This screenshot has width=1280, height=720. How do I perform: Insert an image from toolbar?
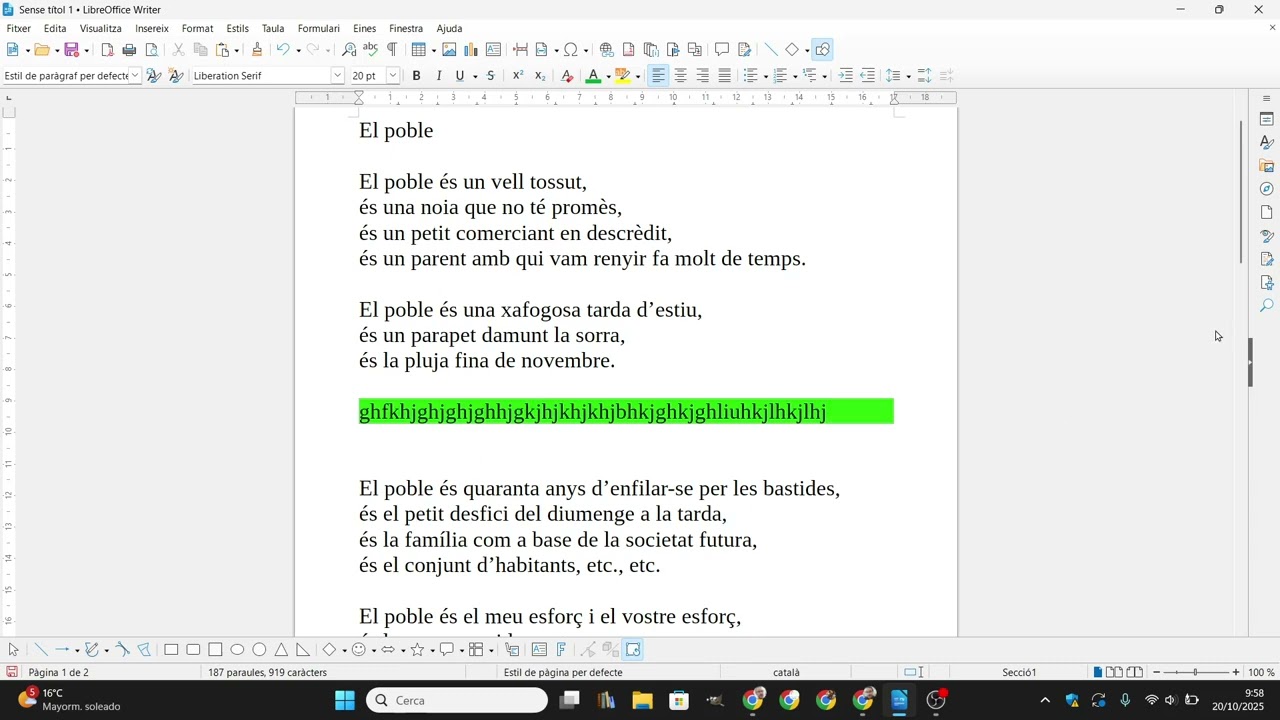coord(449,49)
